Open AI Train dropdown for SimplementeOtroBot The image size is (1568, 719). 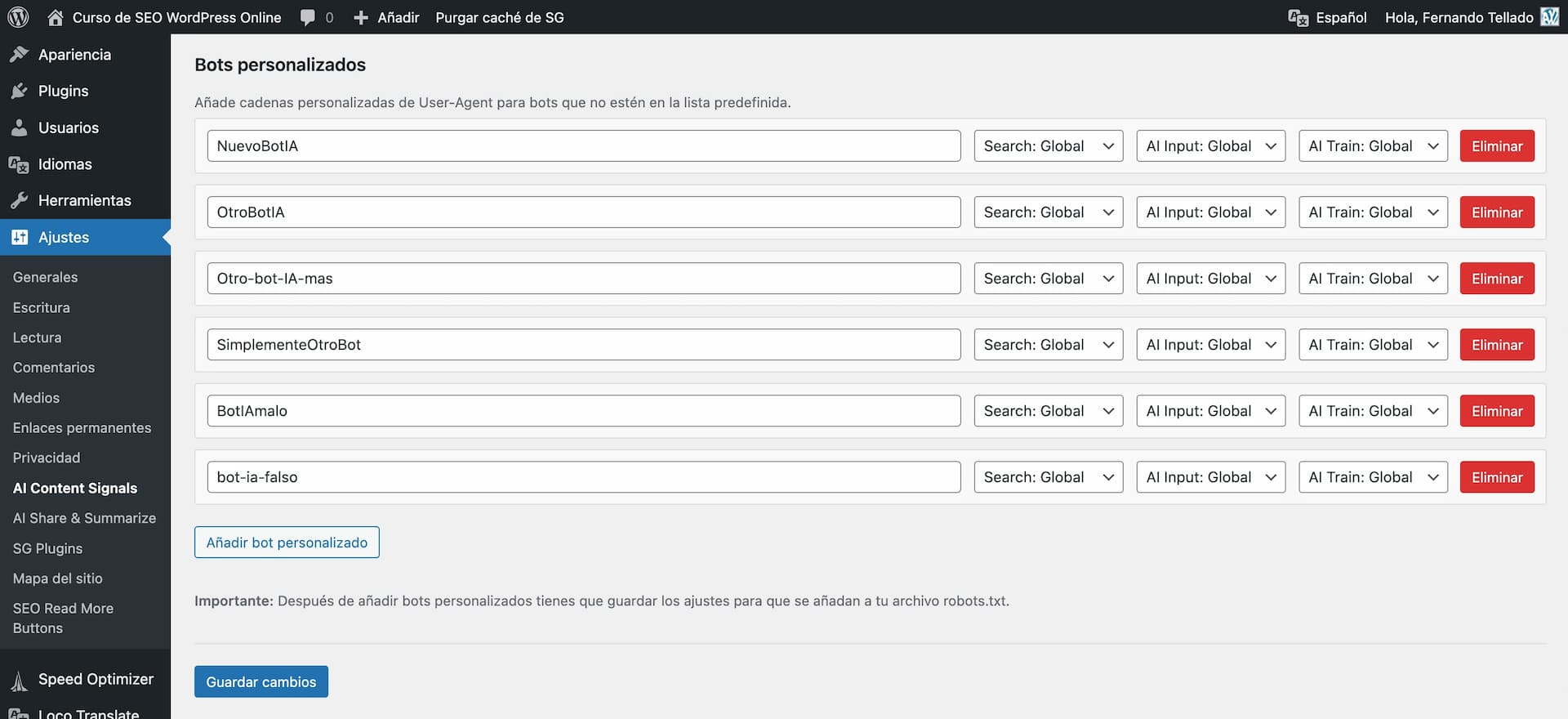tap(1373, 345)
